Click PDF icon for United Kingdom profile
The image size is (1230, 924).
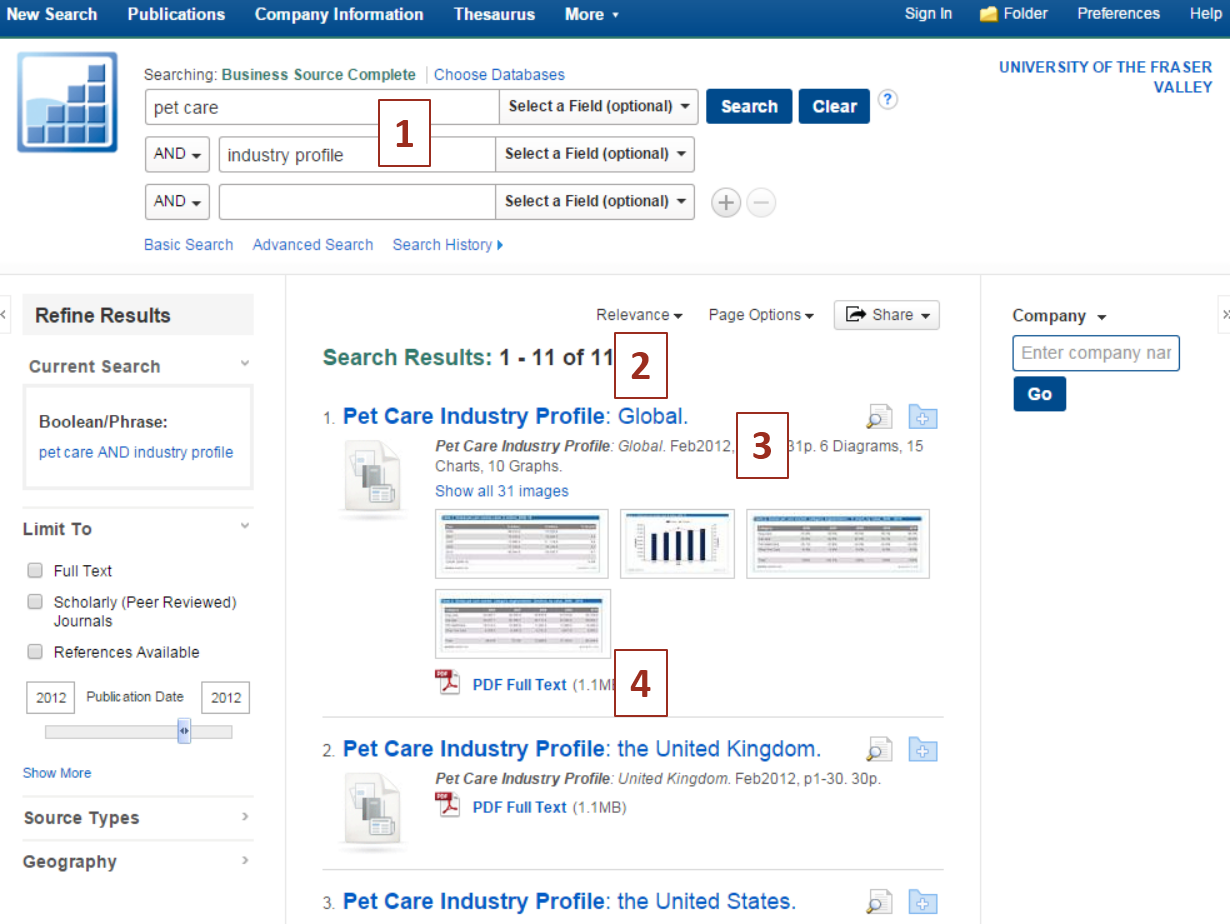pos(448,805)
